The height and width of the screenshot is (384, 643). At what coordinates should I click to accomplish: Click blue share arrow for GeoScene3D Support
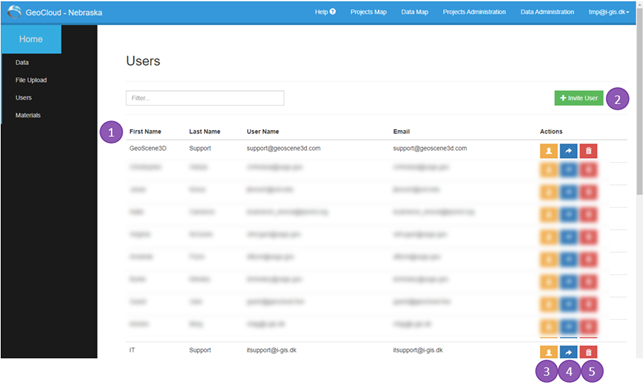coord(568,151)
